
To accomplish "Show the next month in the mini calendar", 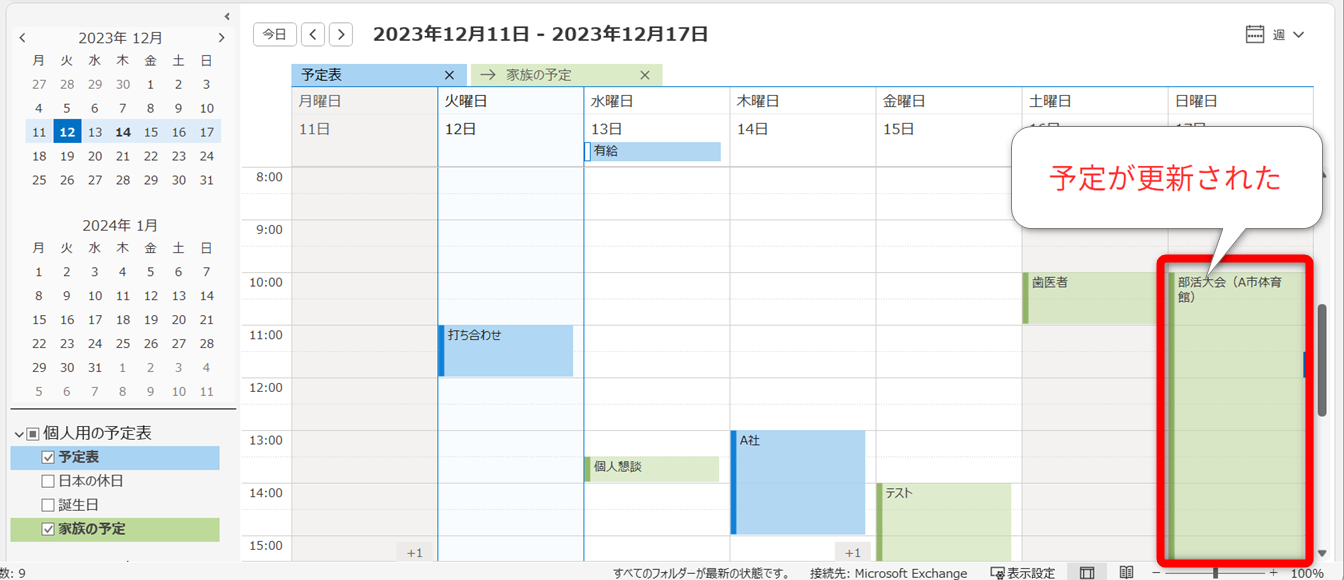I will point(221,38).
